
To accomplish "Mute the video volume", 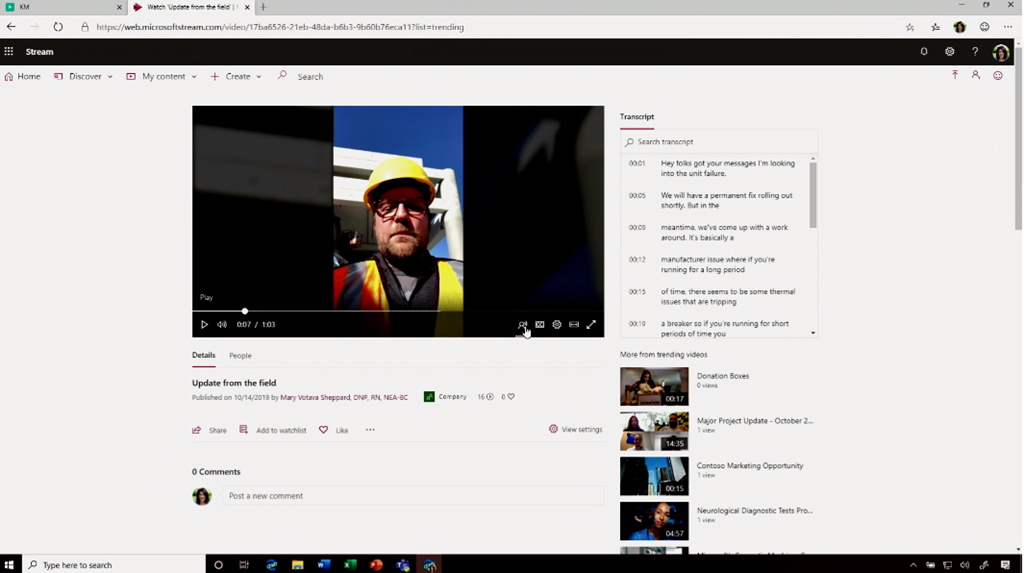I will (x=222, y=325).
